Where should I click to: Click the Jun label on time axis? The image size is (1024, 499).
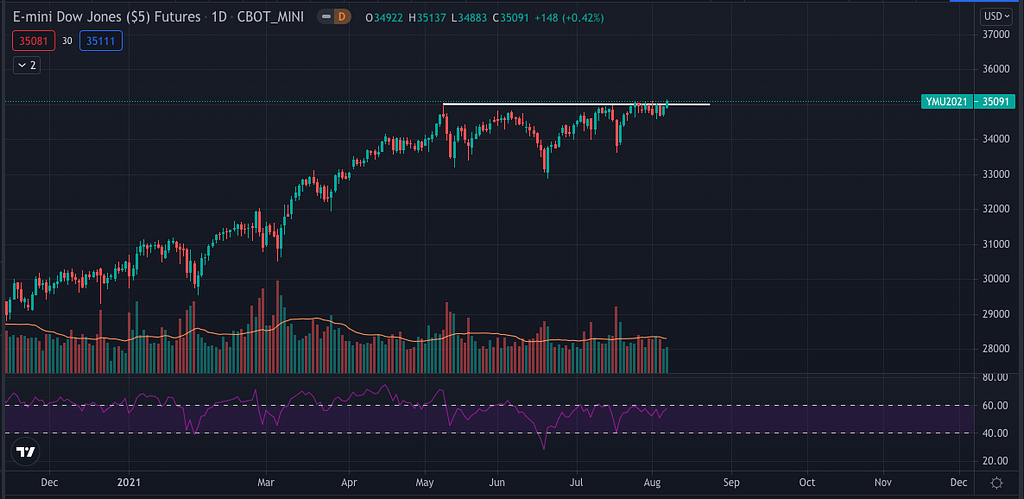click(498, 483)
